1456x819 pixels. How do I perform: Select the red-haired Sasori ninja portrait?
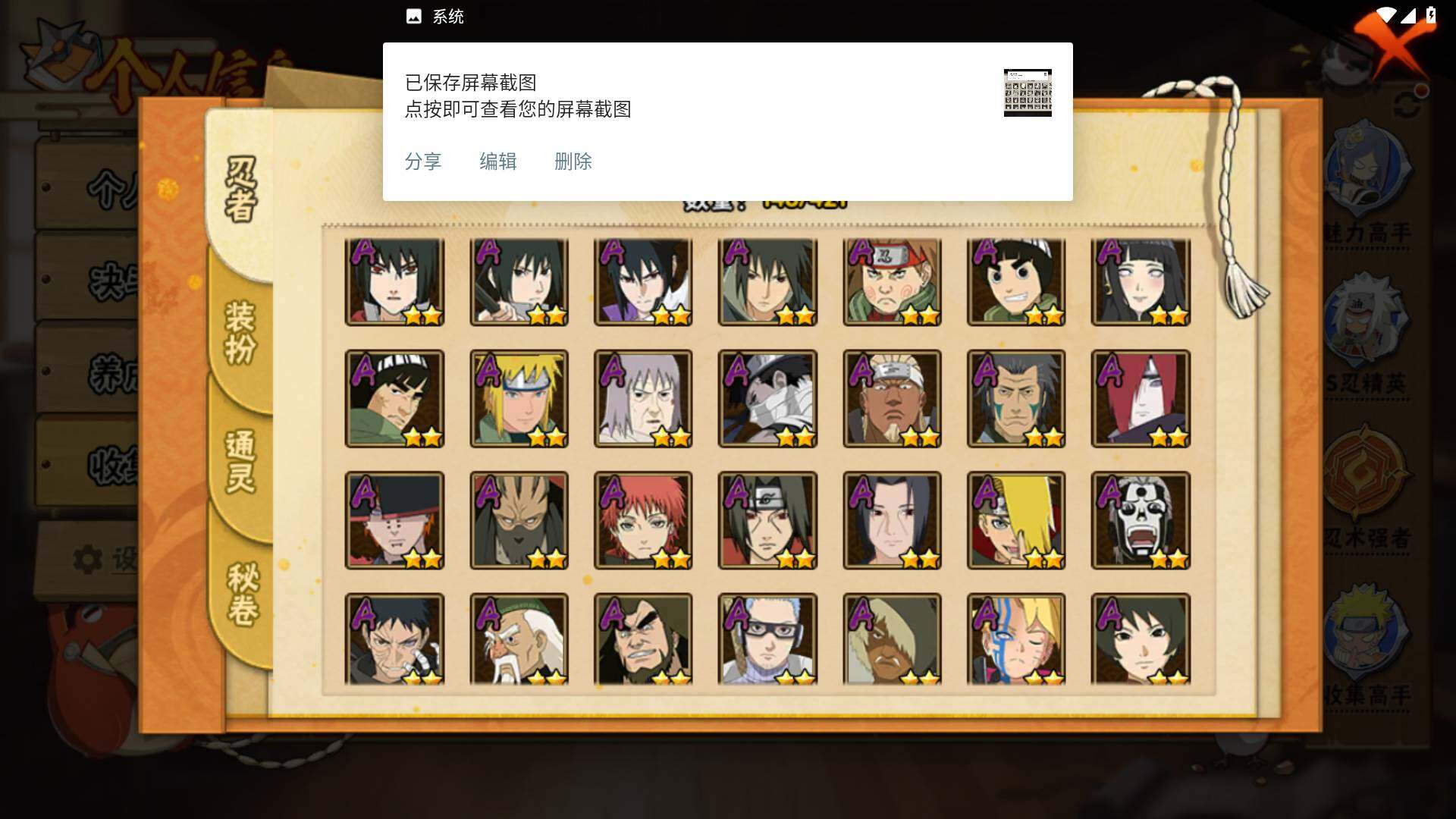(643, 520)
